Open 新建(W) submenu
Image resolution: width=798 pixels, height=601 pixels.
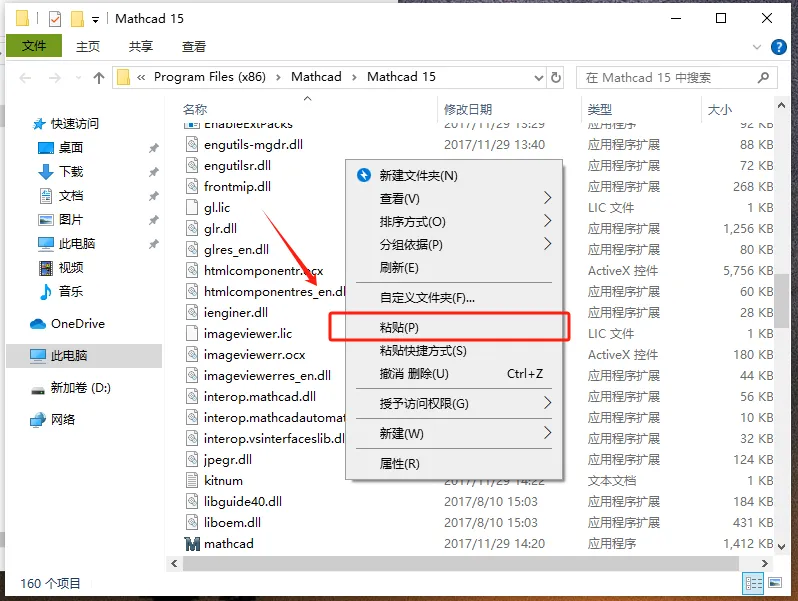pos(454,434)
